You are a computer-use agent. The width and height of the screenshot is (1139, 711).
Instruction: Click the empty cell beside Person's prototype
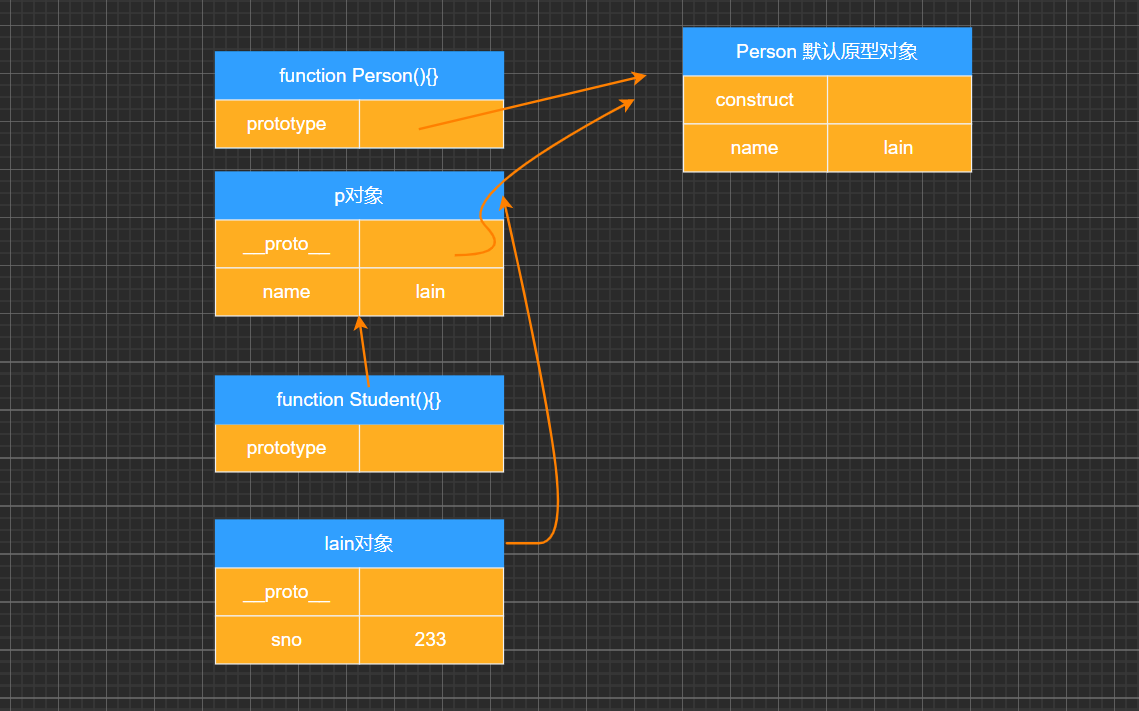coord(431,123)
